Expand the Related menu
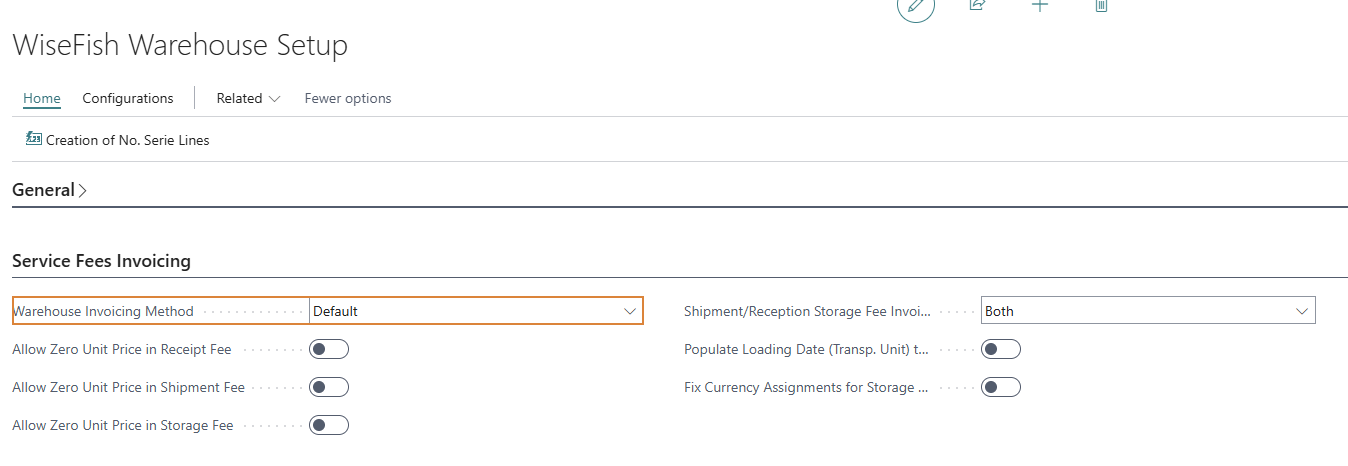This screenshot has height=466, width=1348. pos(248,98)
